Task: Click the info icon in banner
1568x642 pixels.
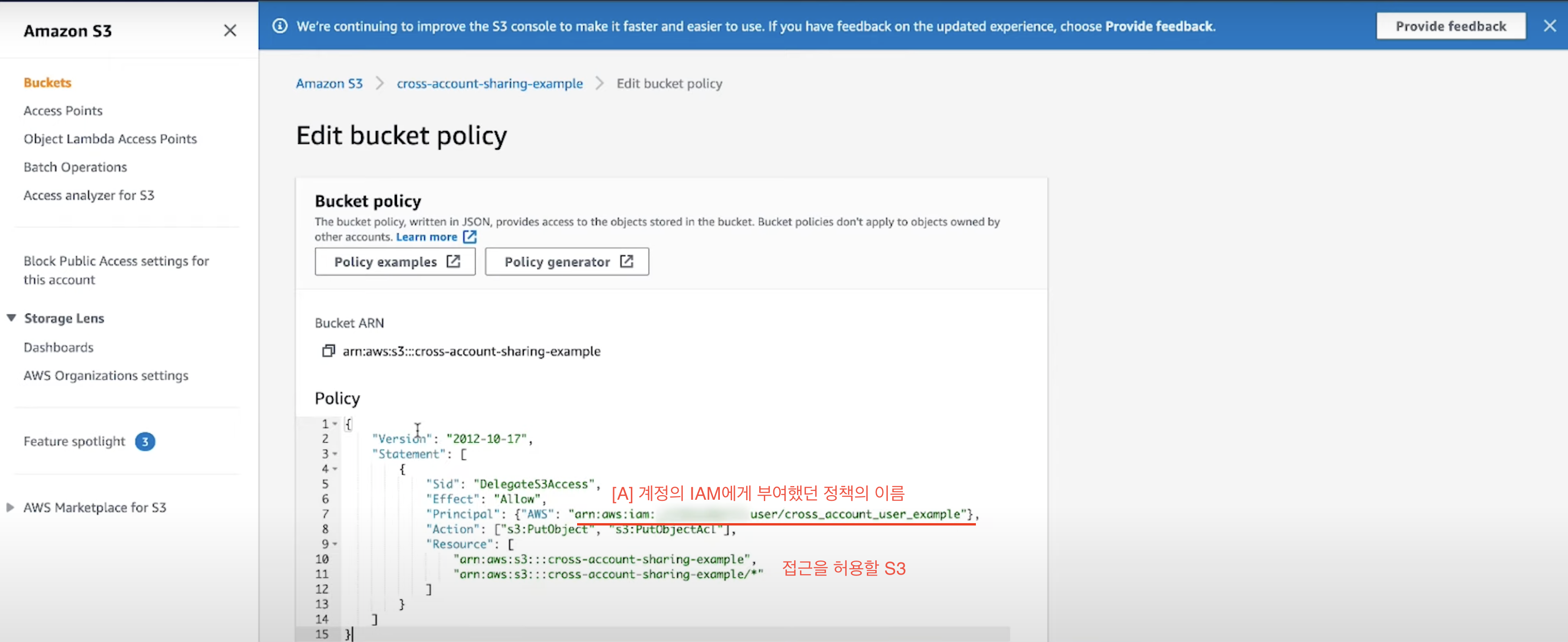Action: point(279,26)
